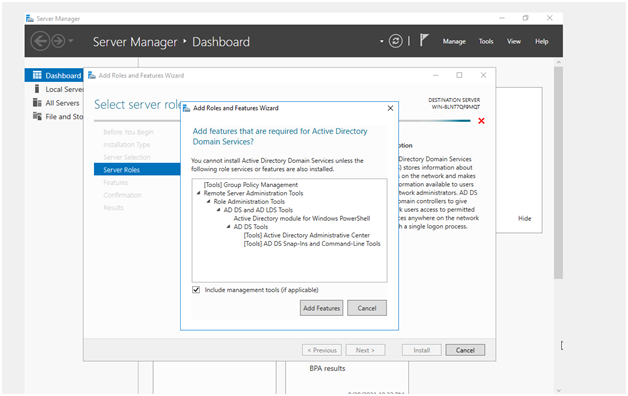Select Dashboard in the left sidebar
The image size is (628, 396).
pyautogui.click(x=54, y=75)
